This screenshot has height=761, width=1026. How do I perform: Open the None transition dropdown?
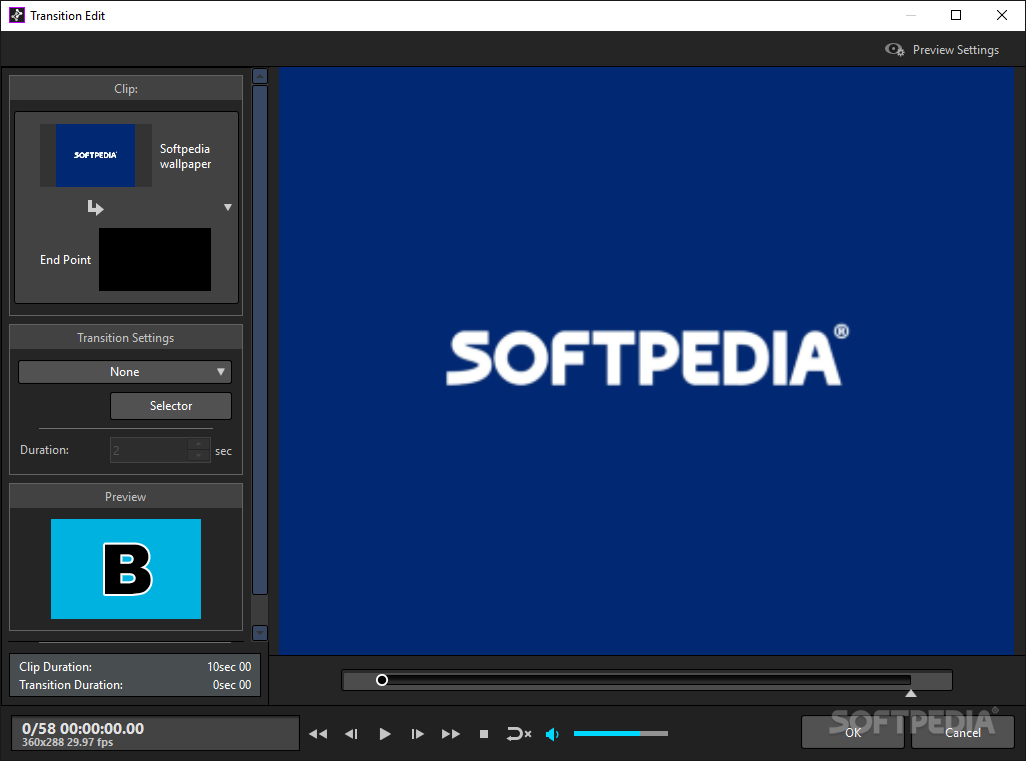(x=125, y=372)
